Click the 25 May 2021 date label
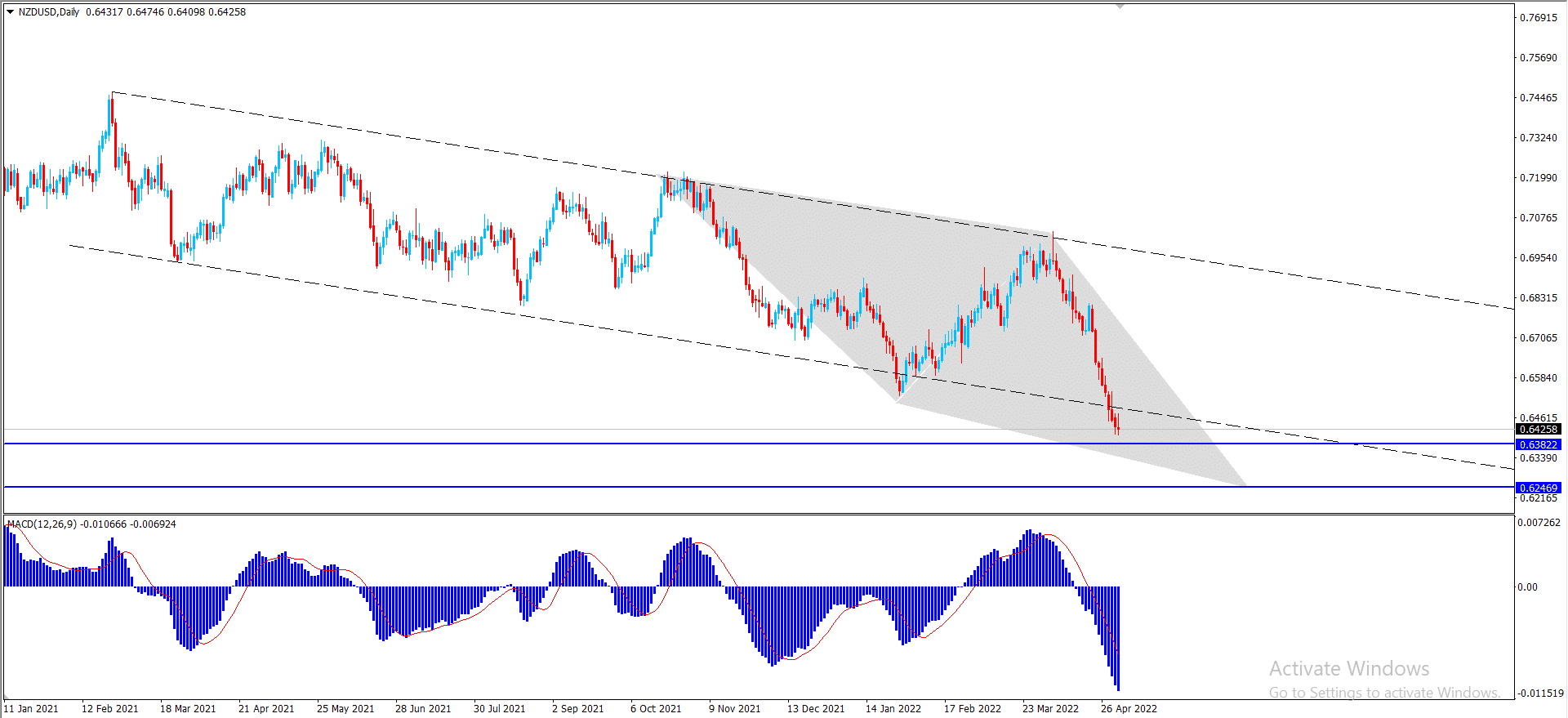The image size is (1568, 718). (x=345, y=708)
